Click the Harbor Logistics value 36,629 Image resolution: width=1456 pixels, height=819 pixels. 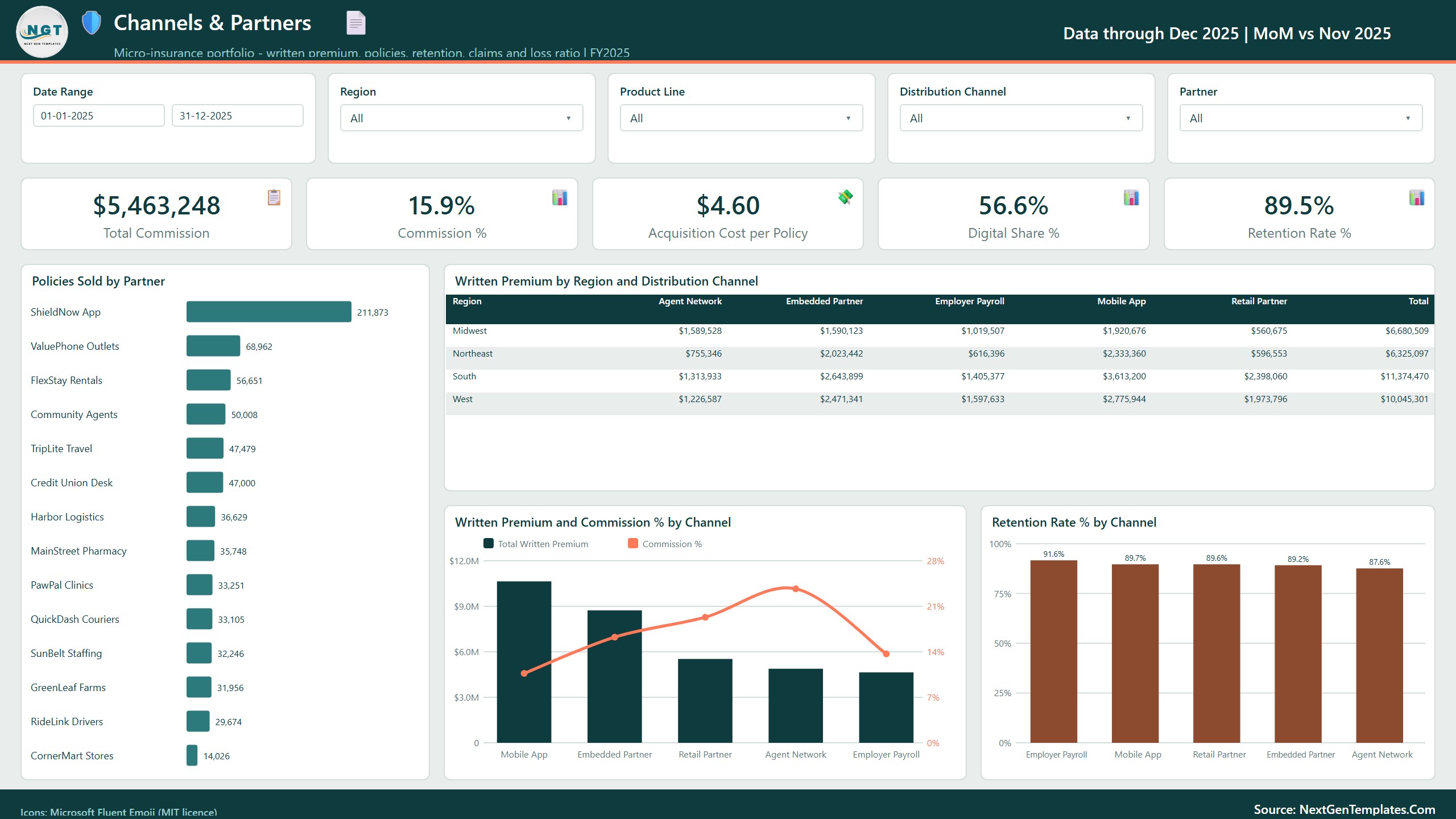coord(234,517)
